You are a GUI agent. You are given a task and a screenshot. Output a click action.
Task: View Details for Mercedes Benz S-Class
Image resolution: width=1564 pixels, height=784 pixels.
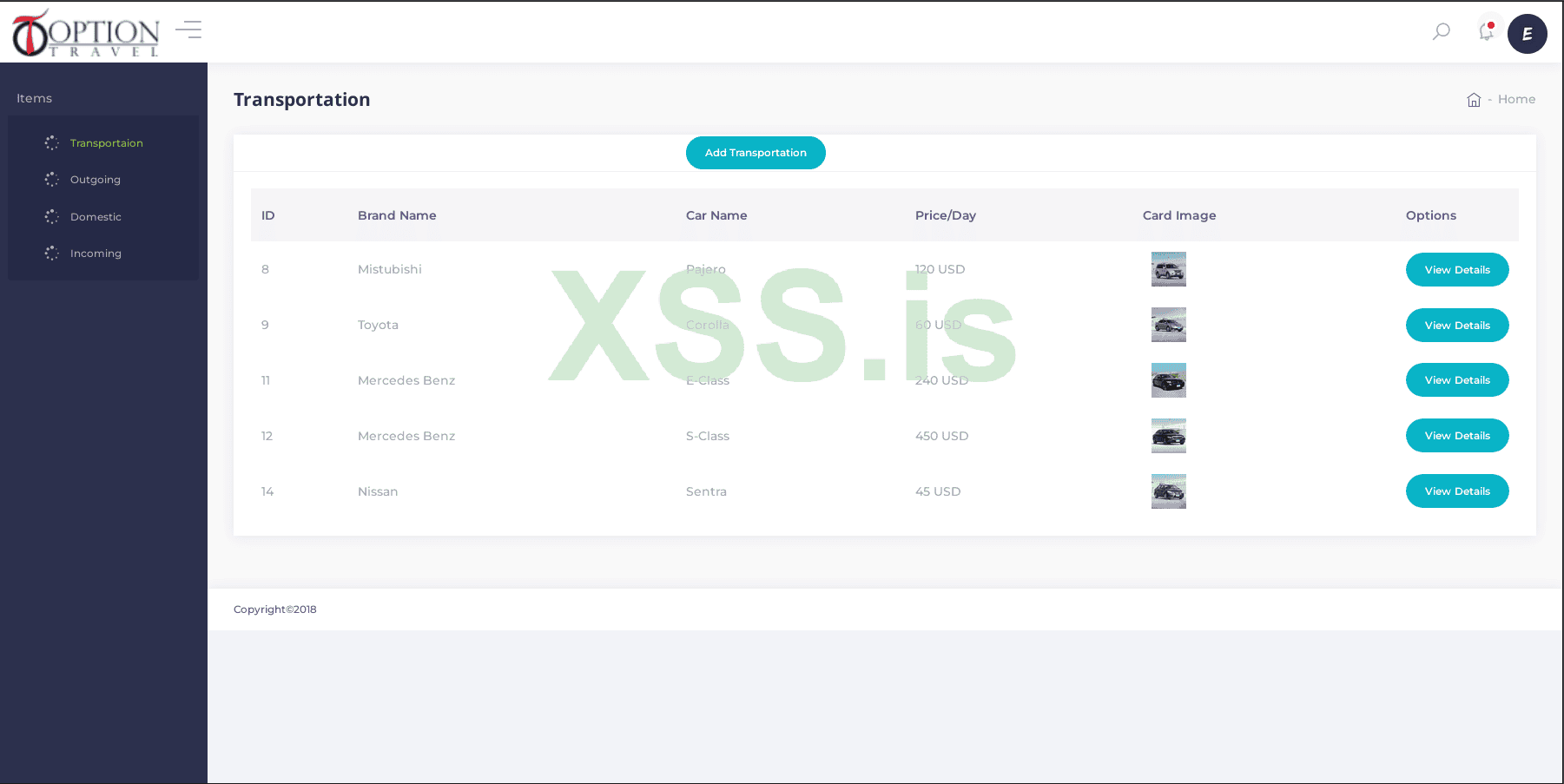tap(1457, 436)
